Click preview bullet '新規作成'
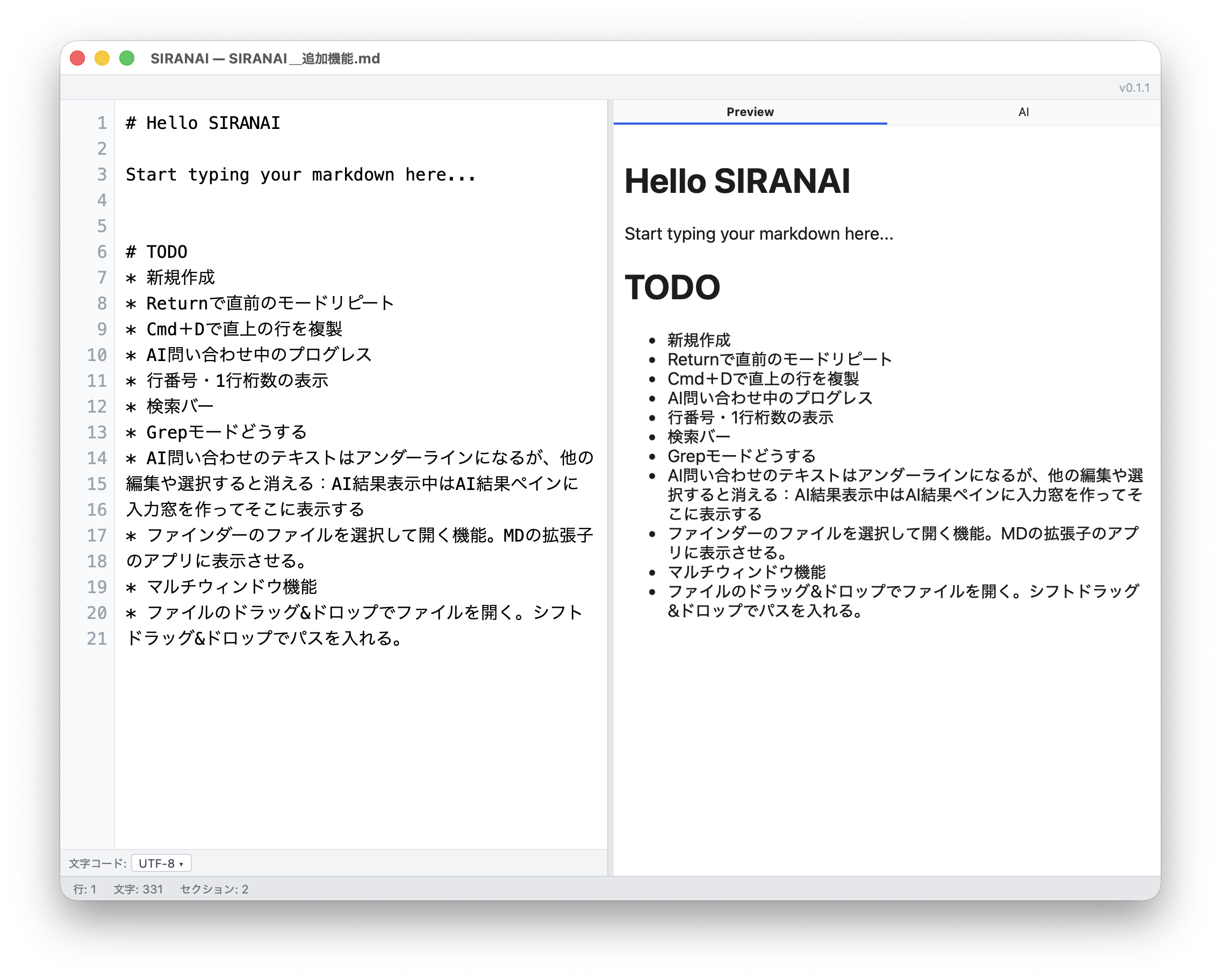 pos(699,340)
